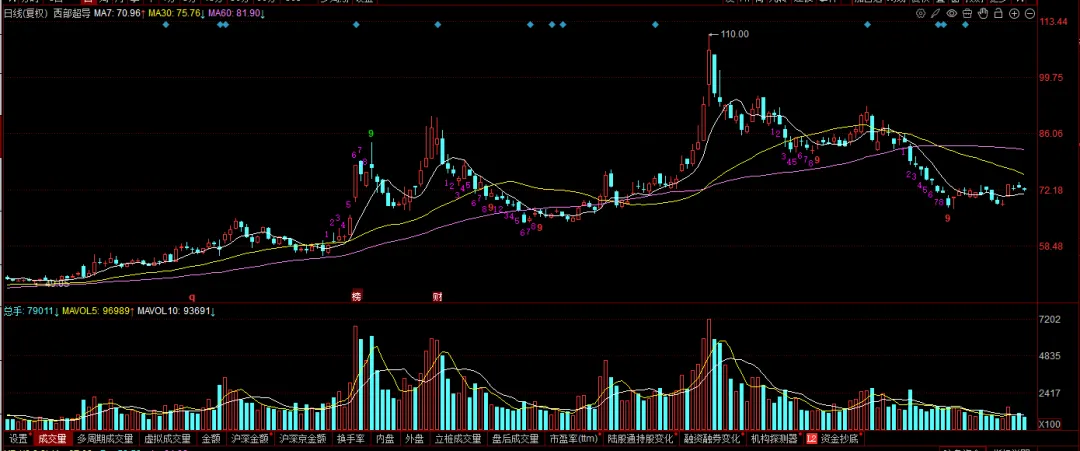1080x451 pixels.
Task: Select the MA7: 70.96 moving average label
Action: (119, 13)
